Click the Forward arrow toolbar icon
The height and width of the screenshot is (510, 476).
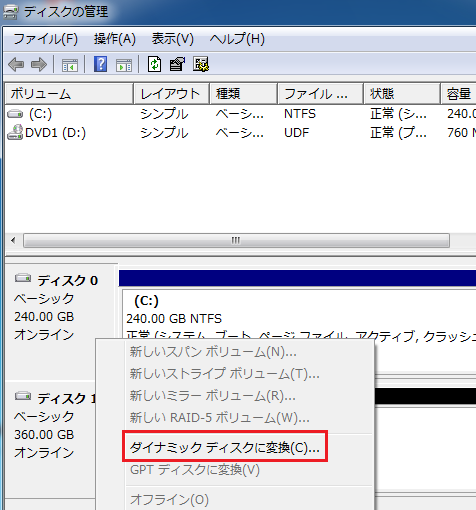[39, 64]
